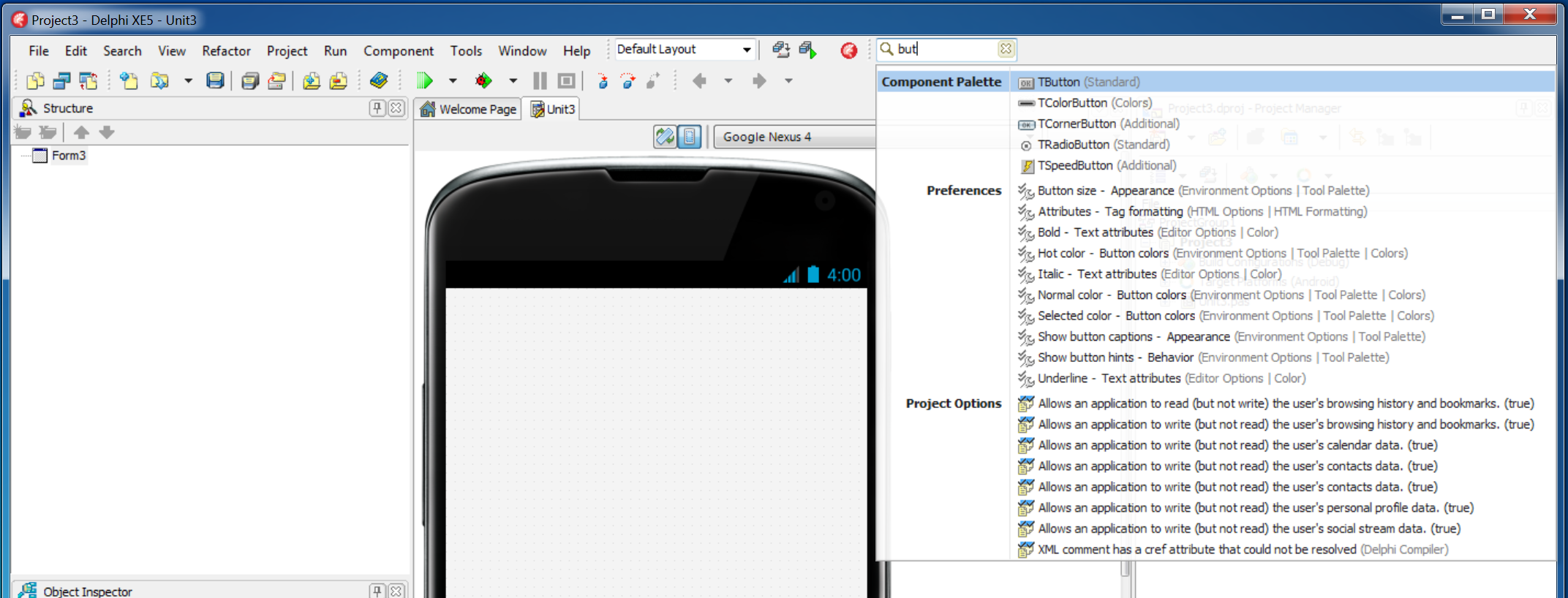Viewport: 1568px width, 598px height.
Task: Pin the Structure panel
Action: click(x=377, y=108)
